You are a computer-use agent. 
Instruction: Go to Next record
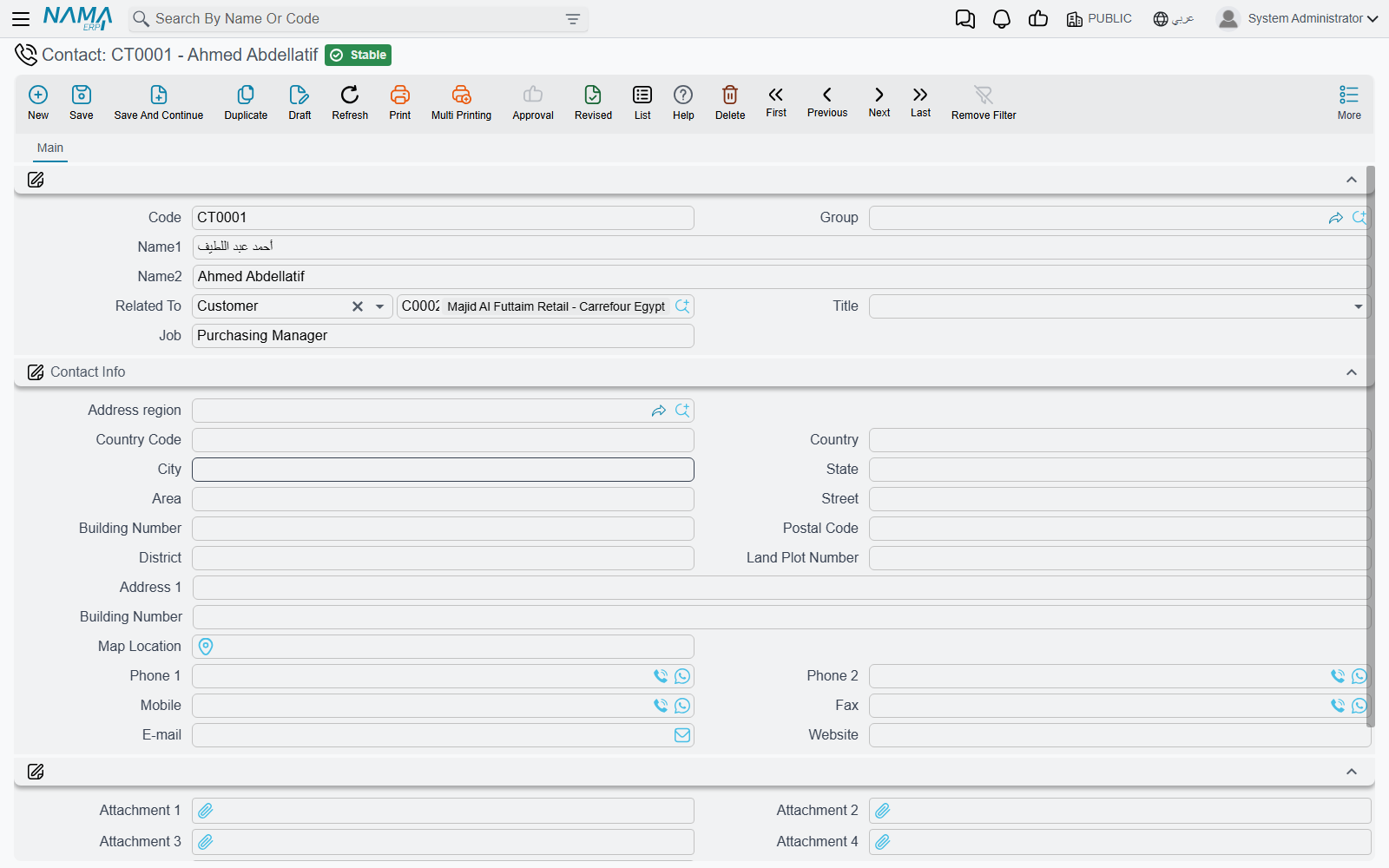pyautogui.click(x=879, y=101)
